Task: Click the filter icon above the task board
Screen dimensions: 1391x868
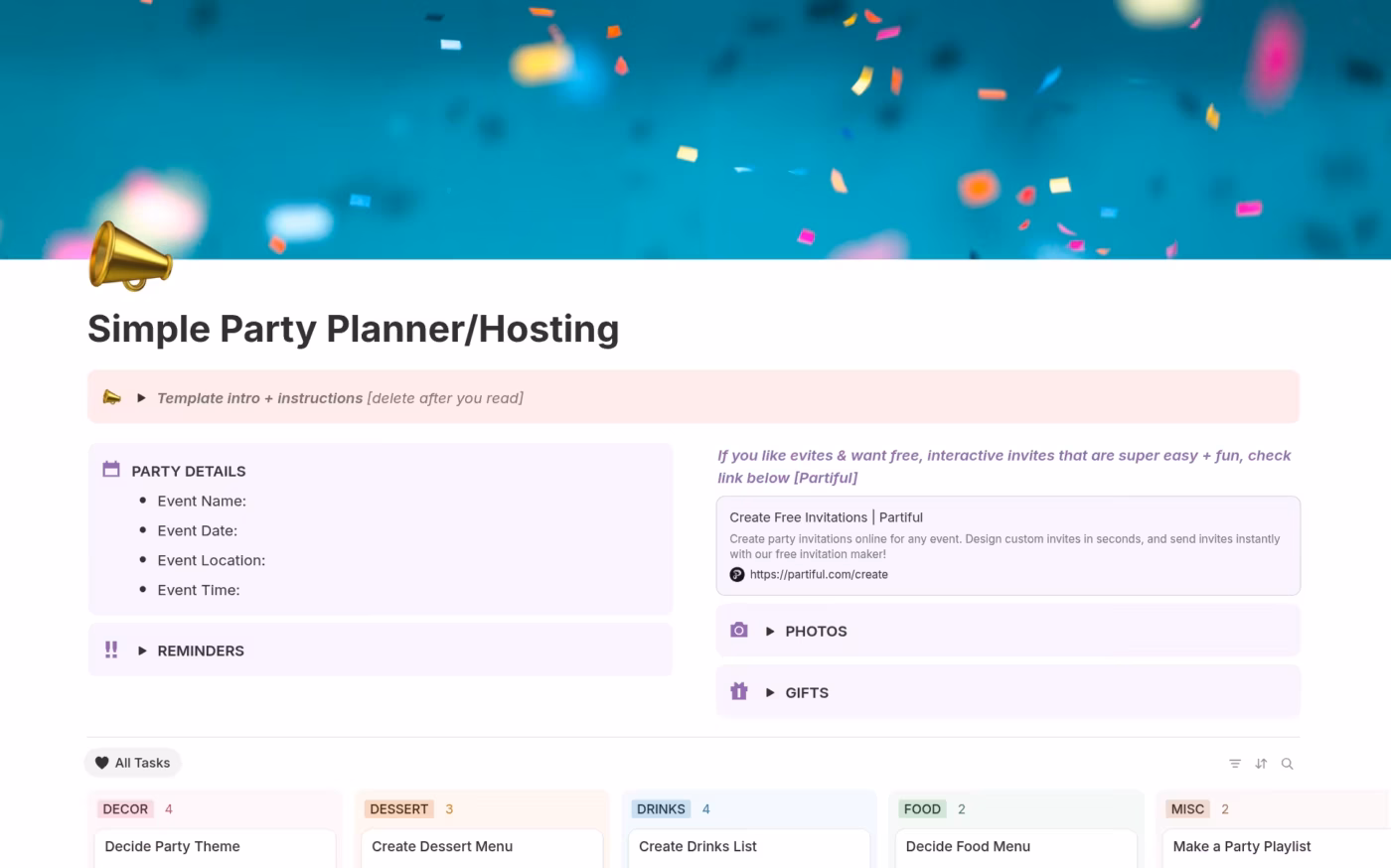Action: tap(1235, 763)
